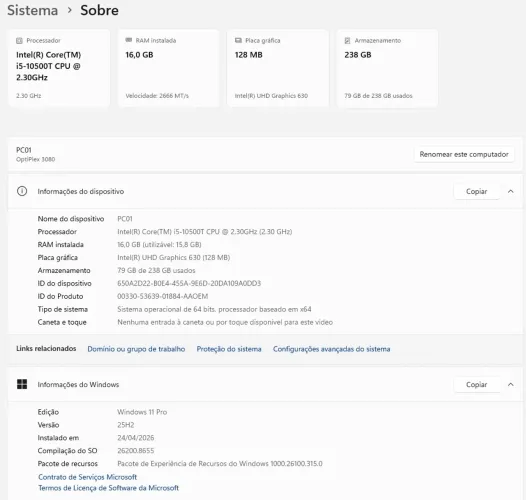Click Renomear este computador button

point(464,154)
